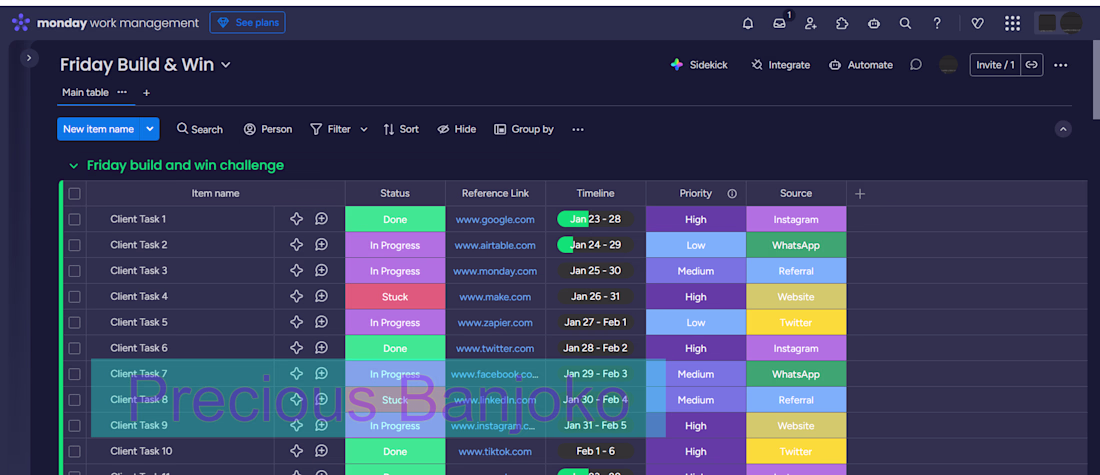Click the Invite / 1 button

click(x=995, y=65)
